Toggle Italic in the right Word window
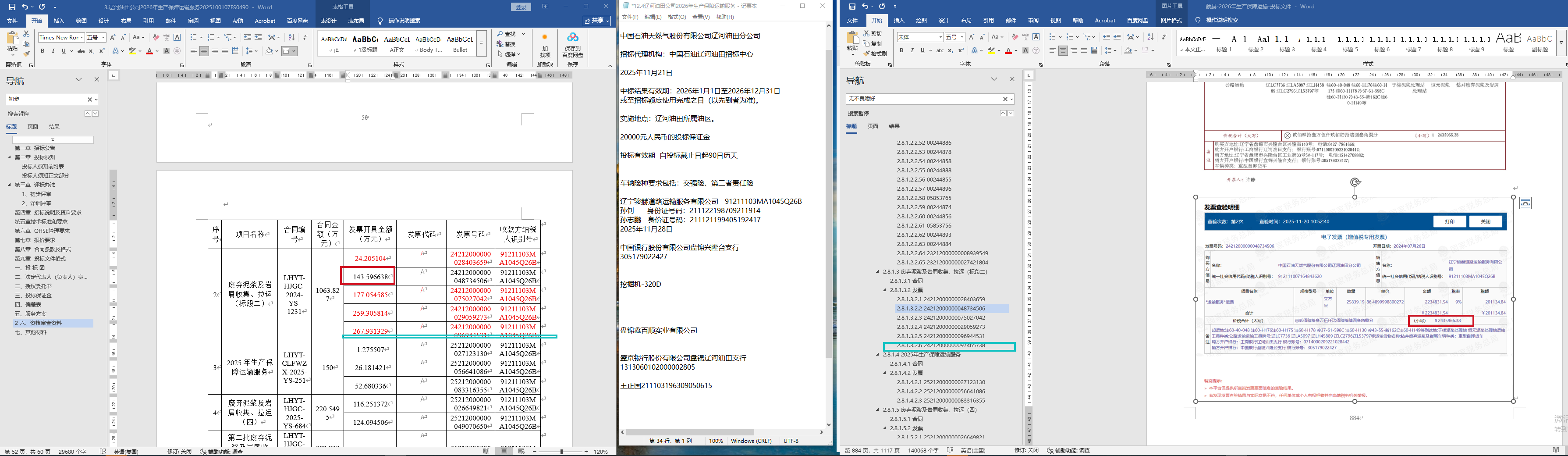Viewport: 1568px width, 456px height. (x=912, y=50)
